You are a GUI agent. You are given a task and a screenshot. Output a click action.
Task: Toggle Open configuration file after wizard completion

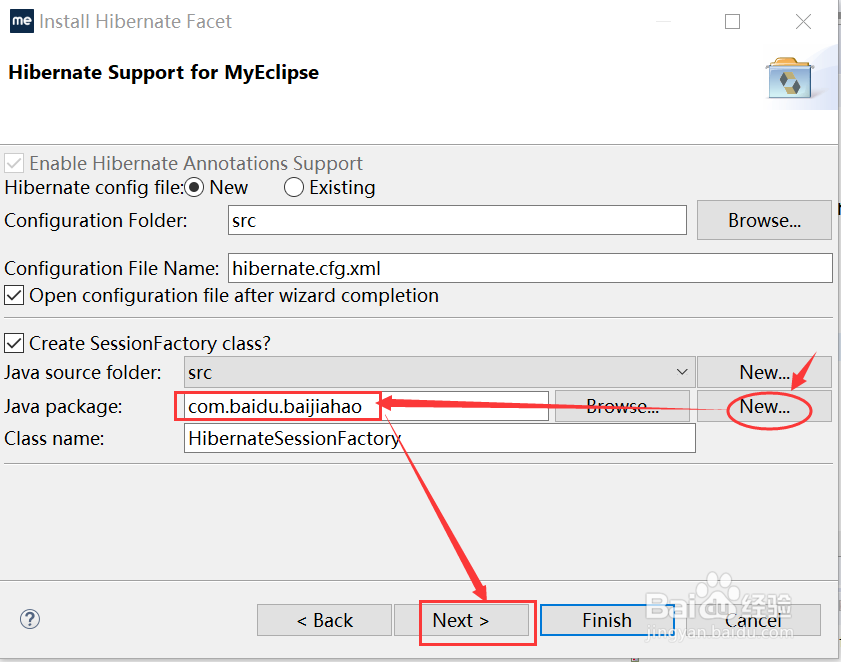[15, 295]
